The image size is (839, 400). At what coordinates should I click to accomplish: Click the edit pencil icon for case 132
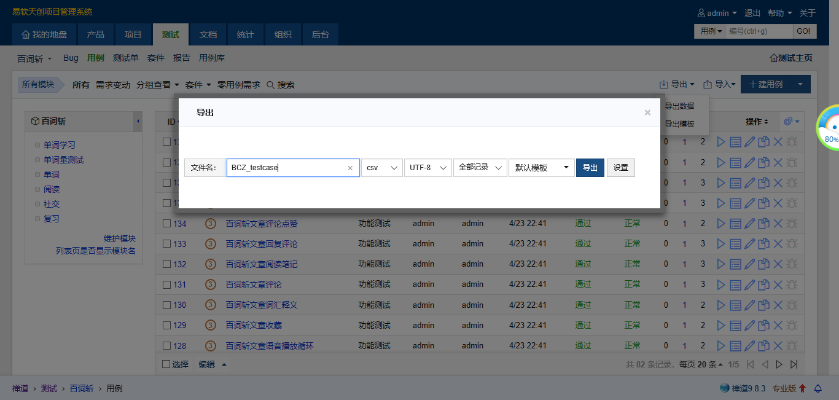point(750,264)
